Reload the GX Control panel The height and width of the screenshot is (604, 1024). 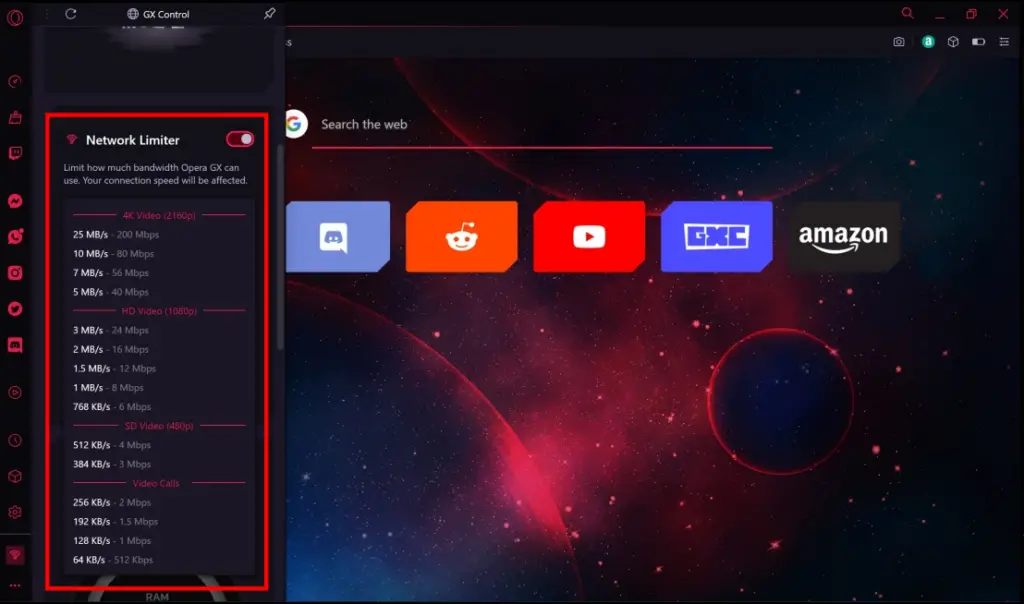(x=71, y=14)
